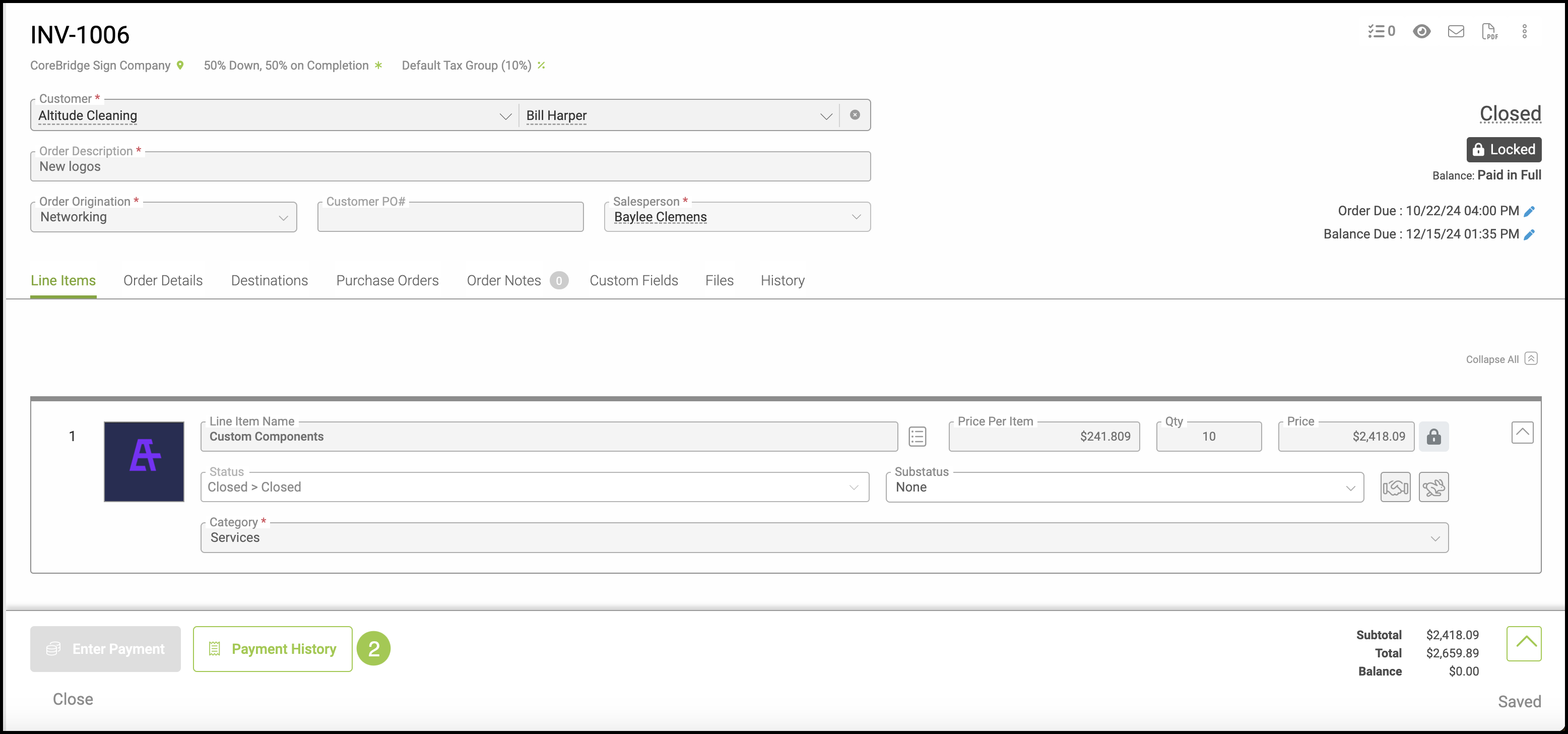Clear the contact Bill Harper field
Screen dimensions: 1568x734
click(855, 115)
